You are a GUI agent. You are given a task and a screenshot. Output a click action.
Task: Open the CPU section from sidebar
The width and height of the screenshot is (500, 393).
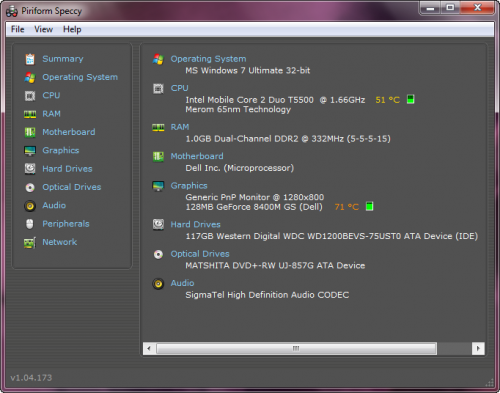[51, 96]
